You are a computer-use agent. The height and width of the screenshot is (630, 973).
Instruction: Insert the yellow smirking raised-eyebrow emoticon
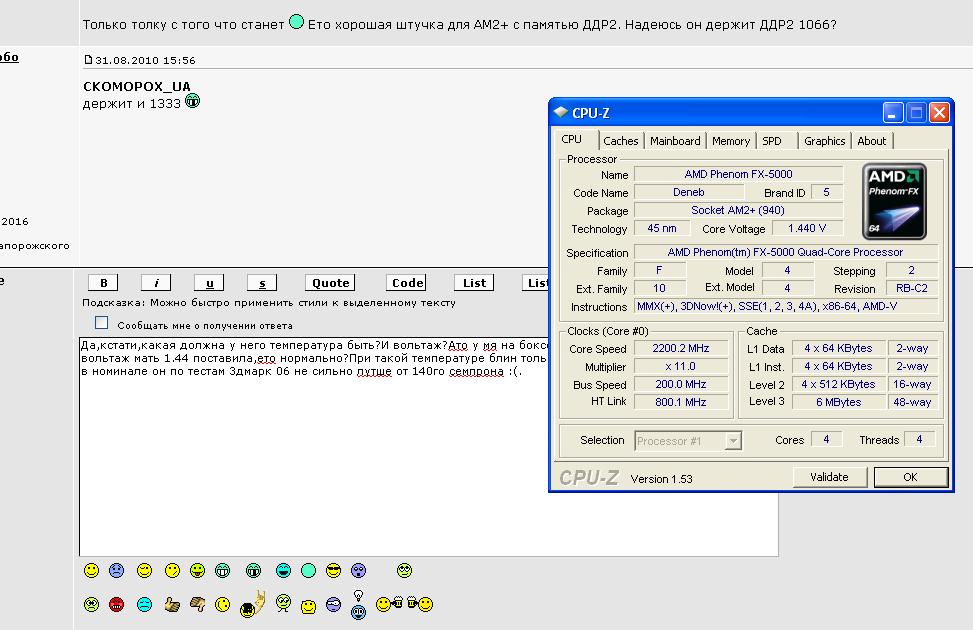pyautogui.click(x=173, y=570)
